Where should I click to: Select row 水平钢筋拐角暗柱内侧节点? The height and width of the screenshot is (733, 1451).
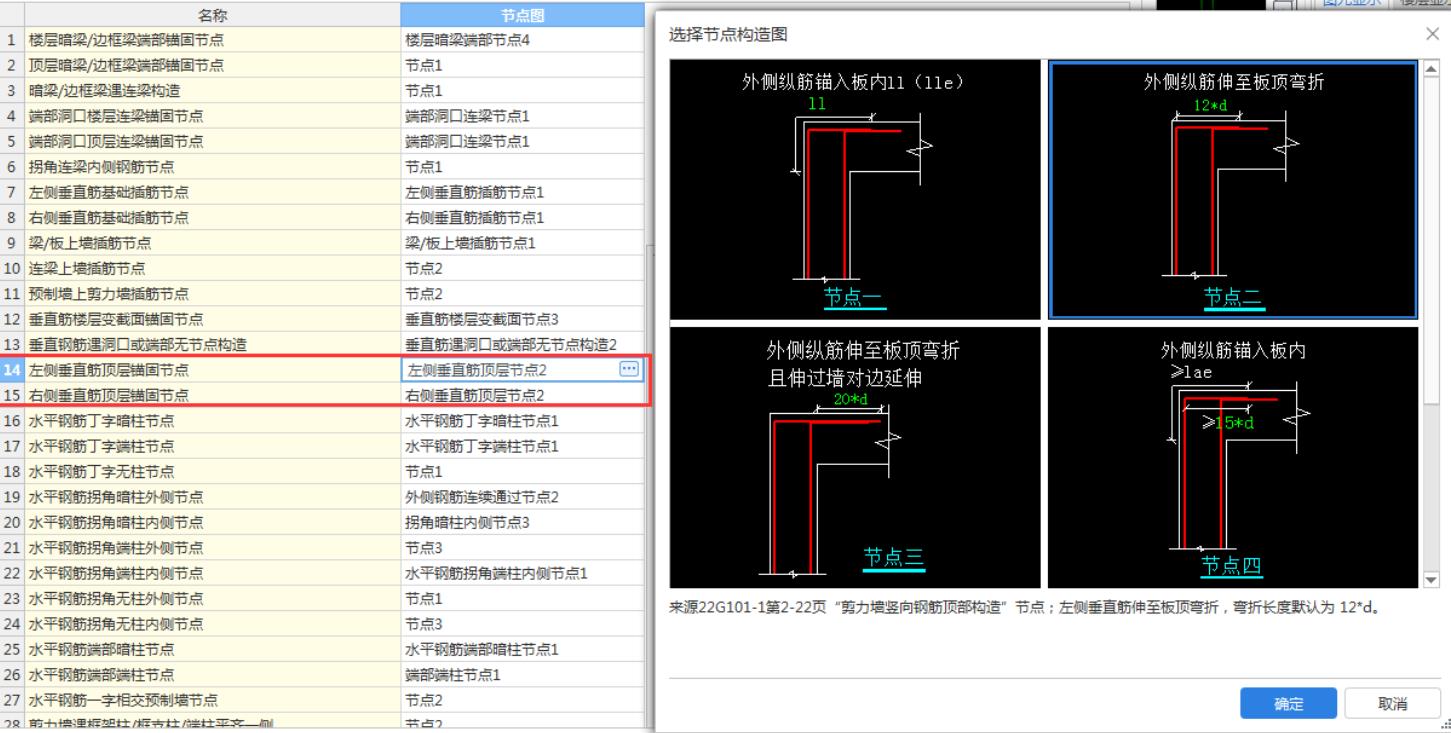coord(212,522)
